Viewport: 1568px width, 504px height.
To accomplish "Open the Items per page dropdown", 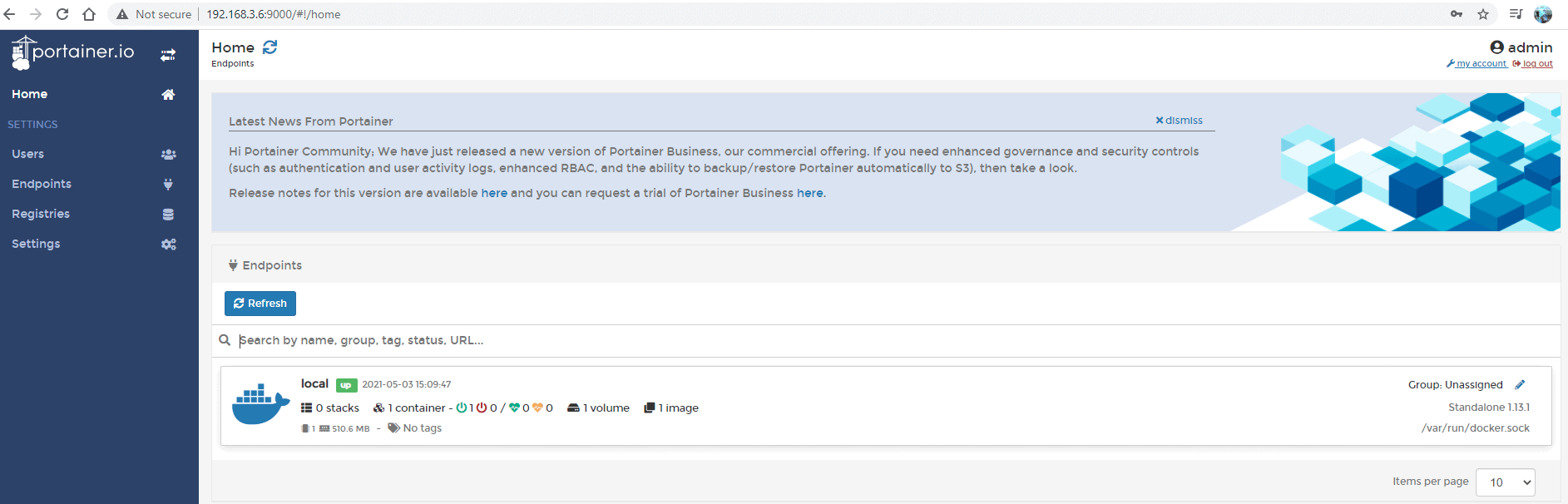I will pyautogui.click(x=1505, y=482).
